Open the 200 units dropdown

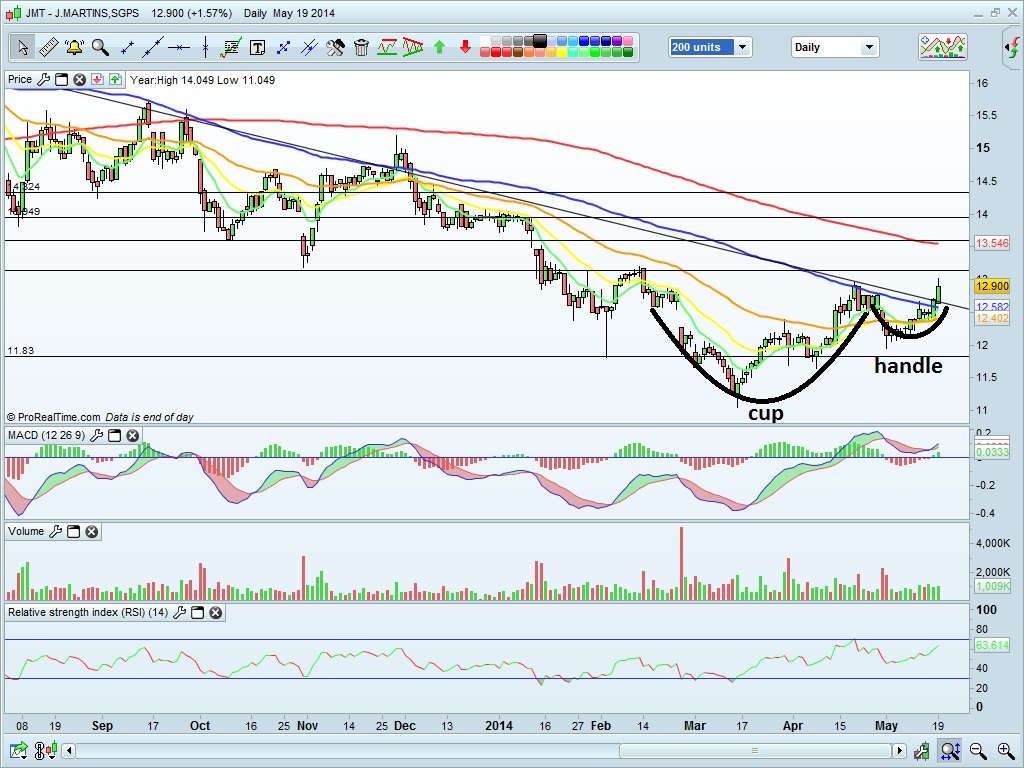click(743, 47)
